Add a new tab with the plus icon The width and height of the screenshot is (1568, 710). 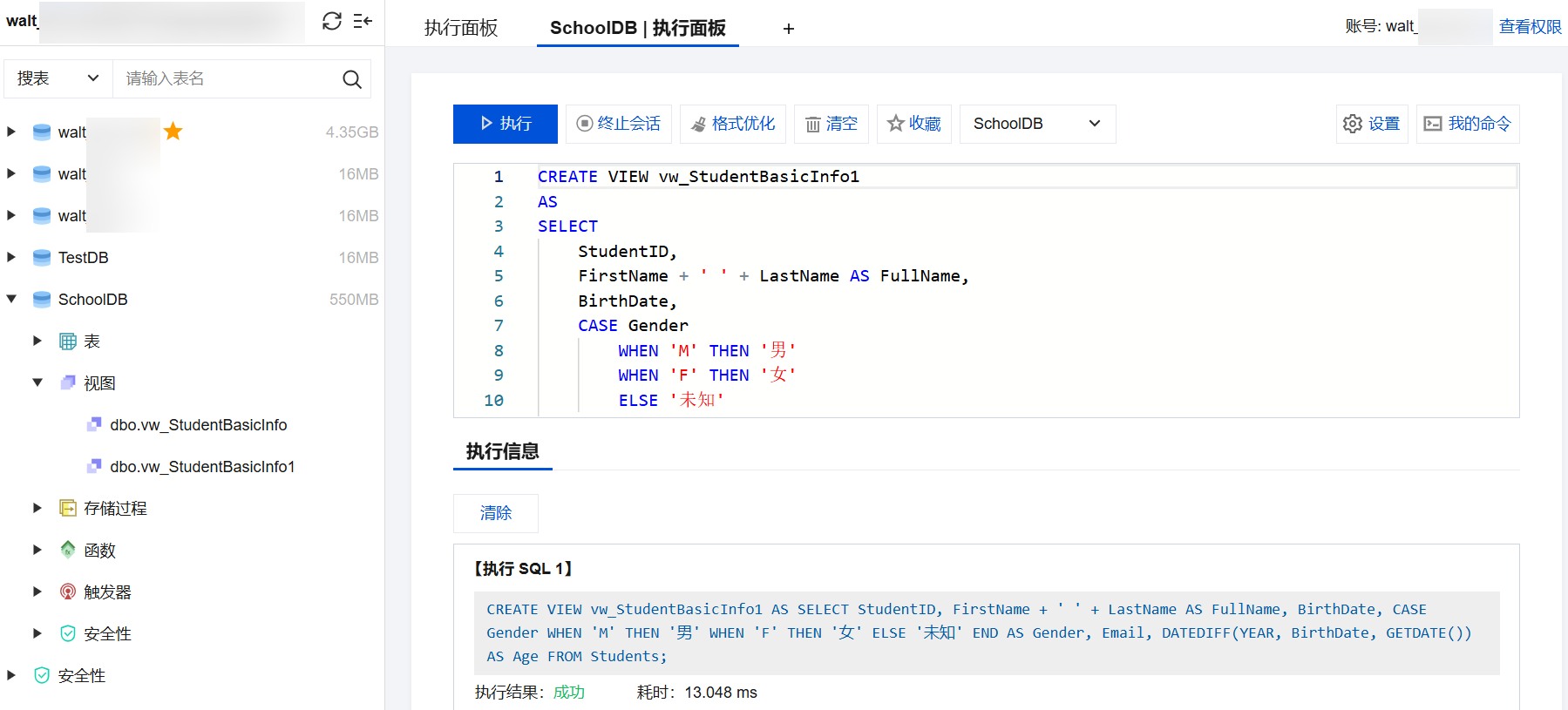[x=788, y=29]
